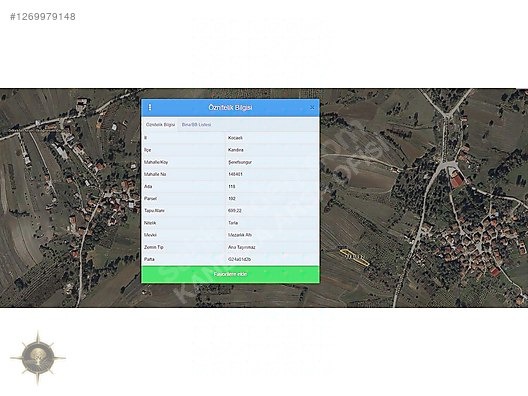Image resolution: width=528 pixels, height=396 pixels.
Task: Click the Ada value cell
Action: pyautogui.click(x=271, y=186)
